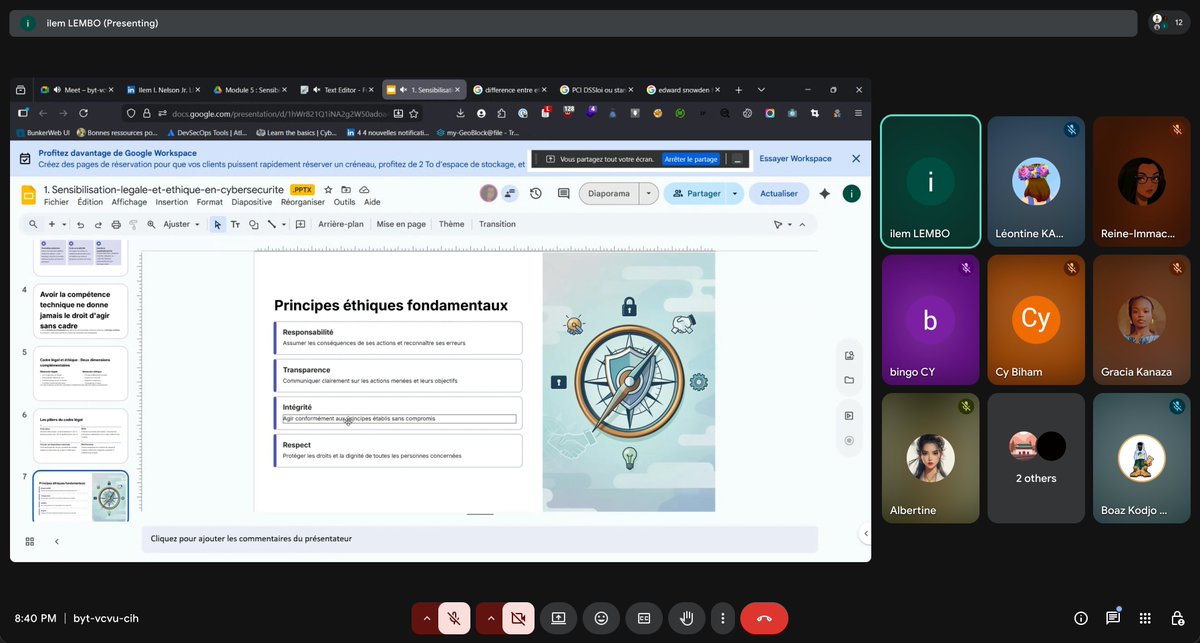
Task: Open zoom Ajuster dropdown
Action: pos(181,224)
